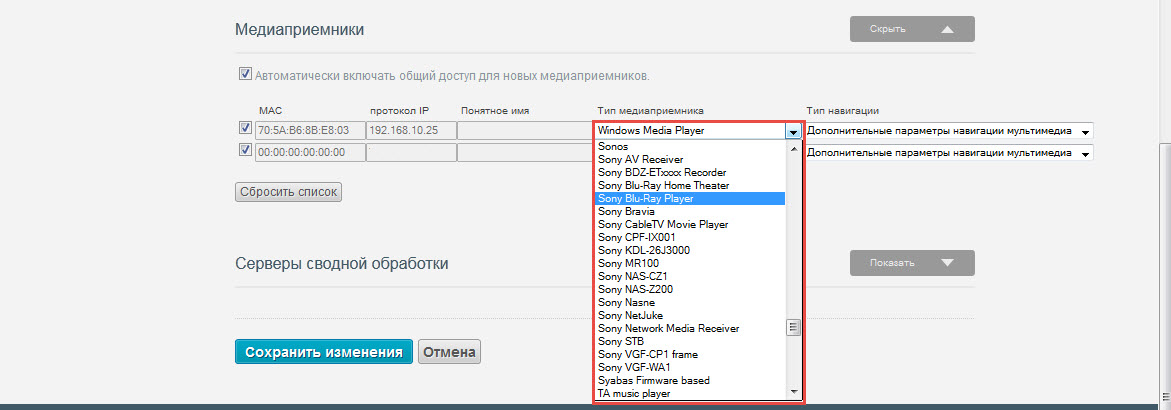Click the list scrollbar up arrow
This screenshot has width=1171, height=410.
[794, 147]
